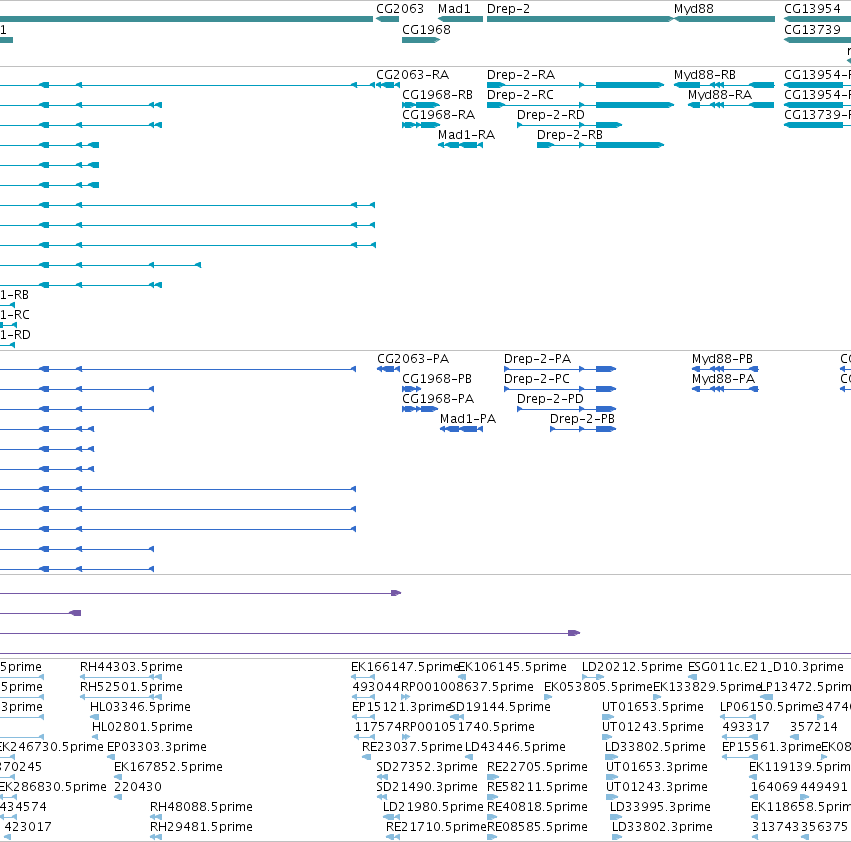Click EST RH48088.5prime
Viewport: 851px width, 842px height.
(x=201, y=807)
